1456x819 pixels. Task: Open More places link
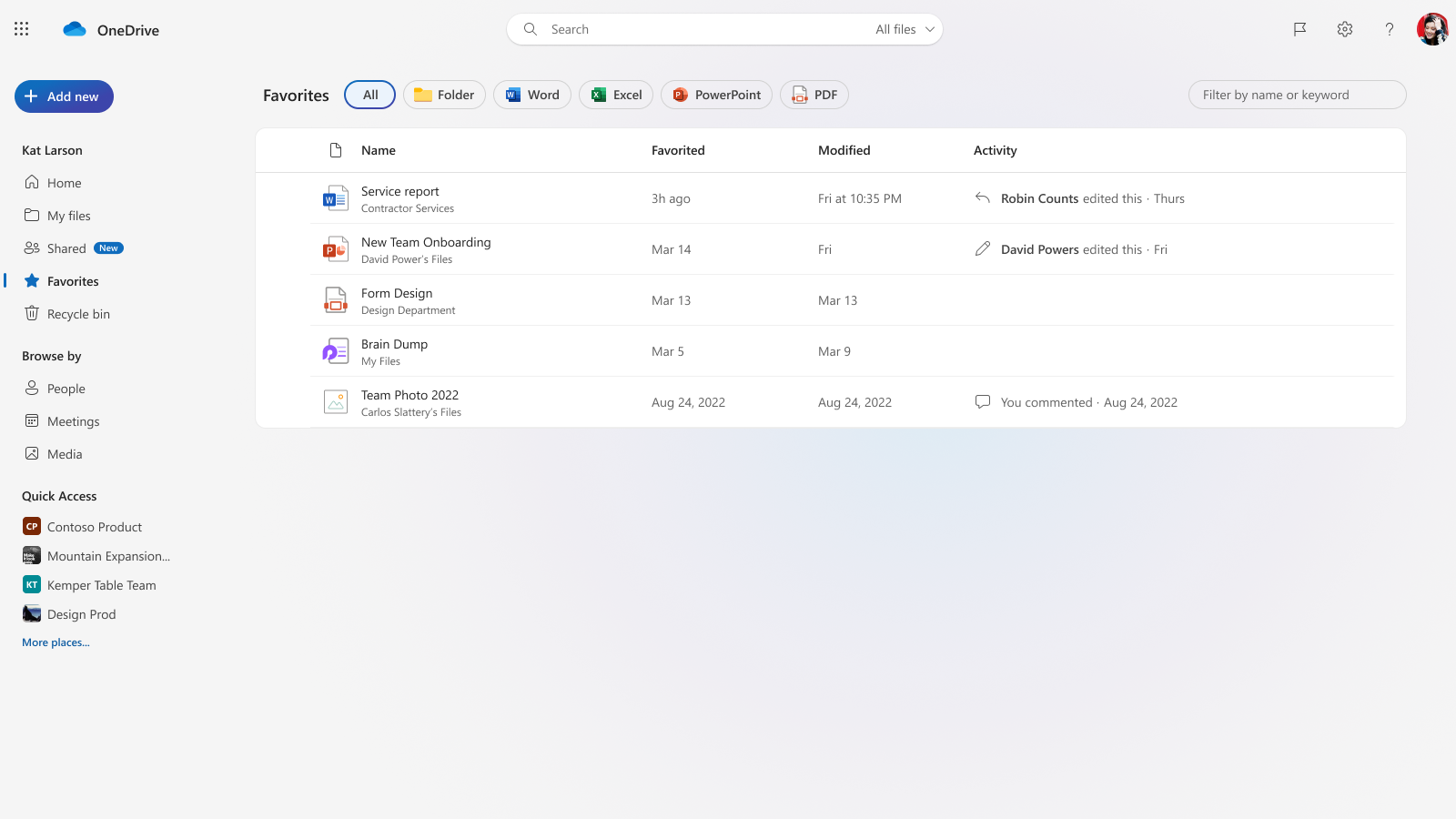pos(56,642)
